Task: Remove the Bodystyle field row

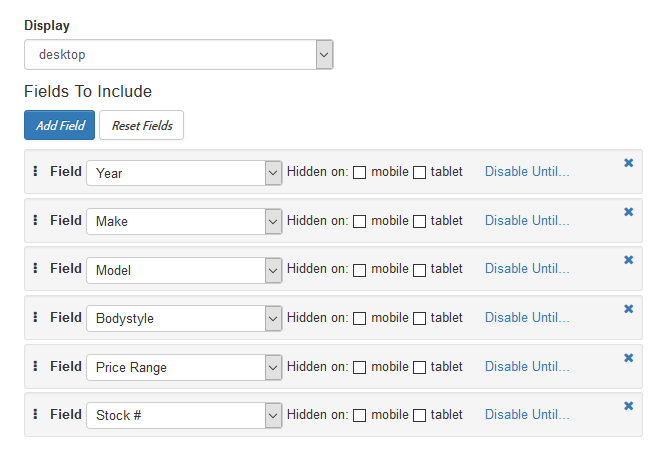Action: click(629, 308)
